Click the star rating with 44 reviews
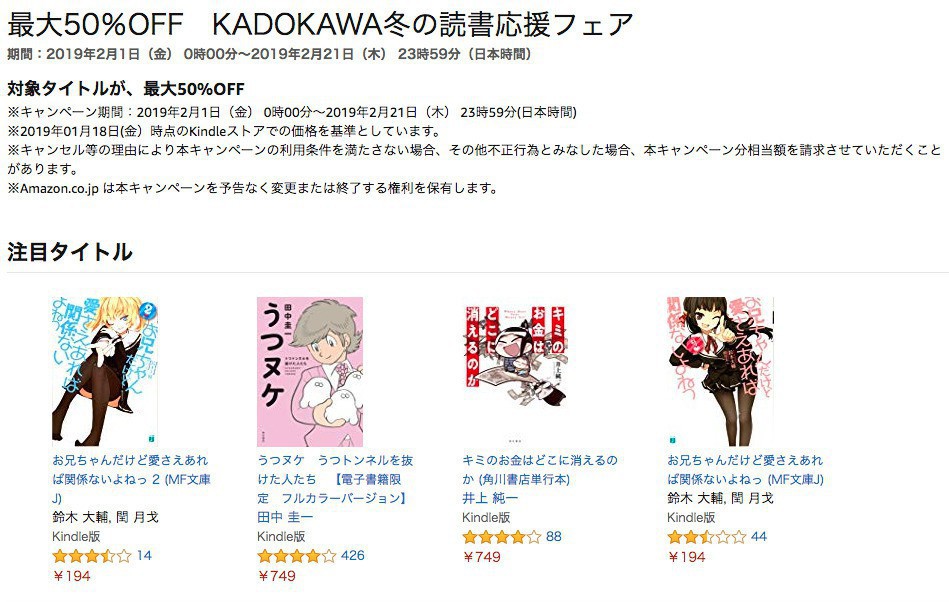The width and height of the screenshot is (949, 602). coord(707,537)
